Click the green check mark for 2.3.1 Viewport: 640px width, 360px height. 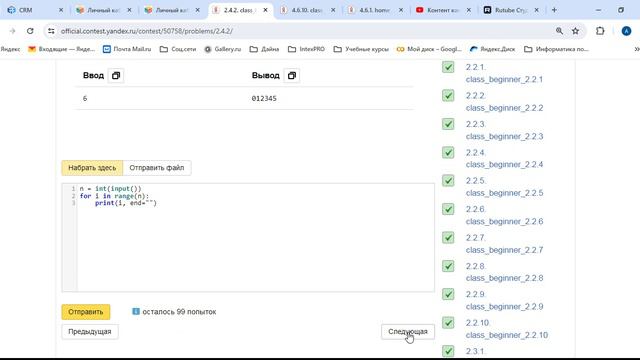point(448,351)
